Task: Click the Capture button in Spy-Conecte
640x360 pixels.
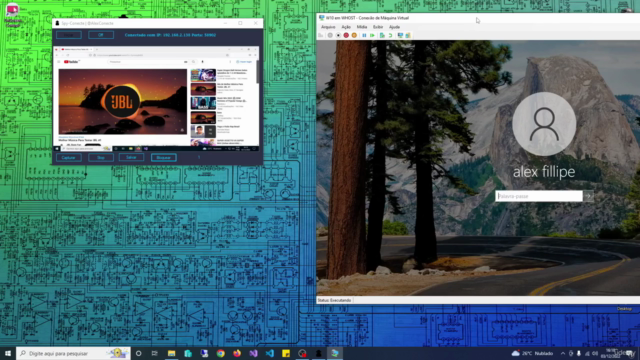Action: click(69, 158)
